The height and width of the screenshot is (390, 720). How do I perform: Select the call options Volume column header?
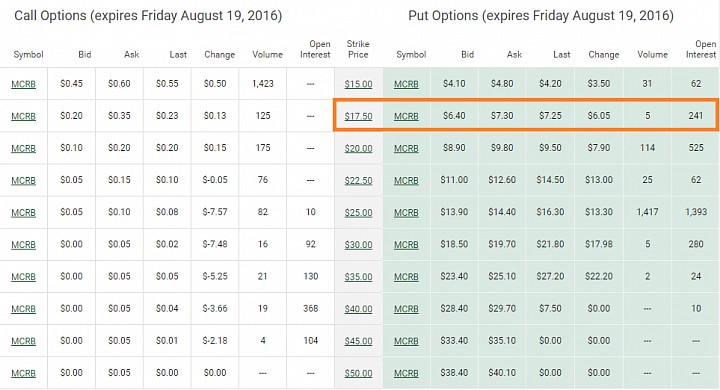tap(267, 55)
